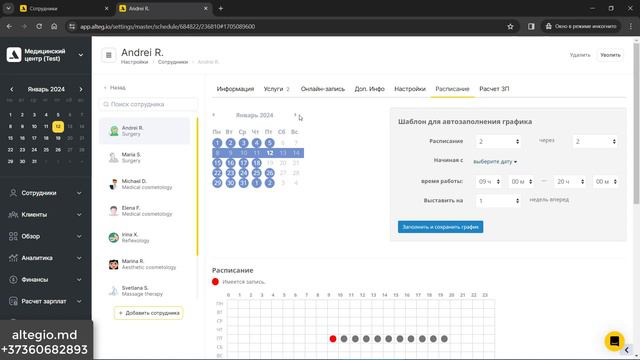Collapse sidebar arrow at bottom right
This screenshot has height=360, width=640.
pyautogui.click(x=627, y=350)
